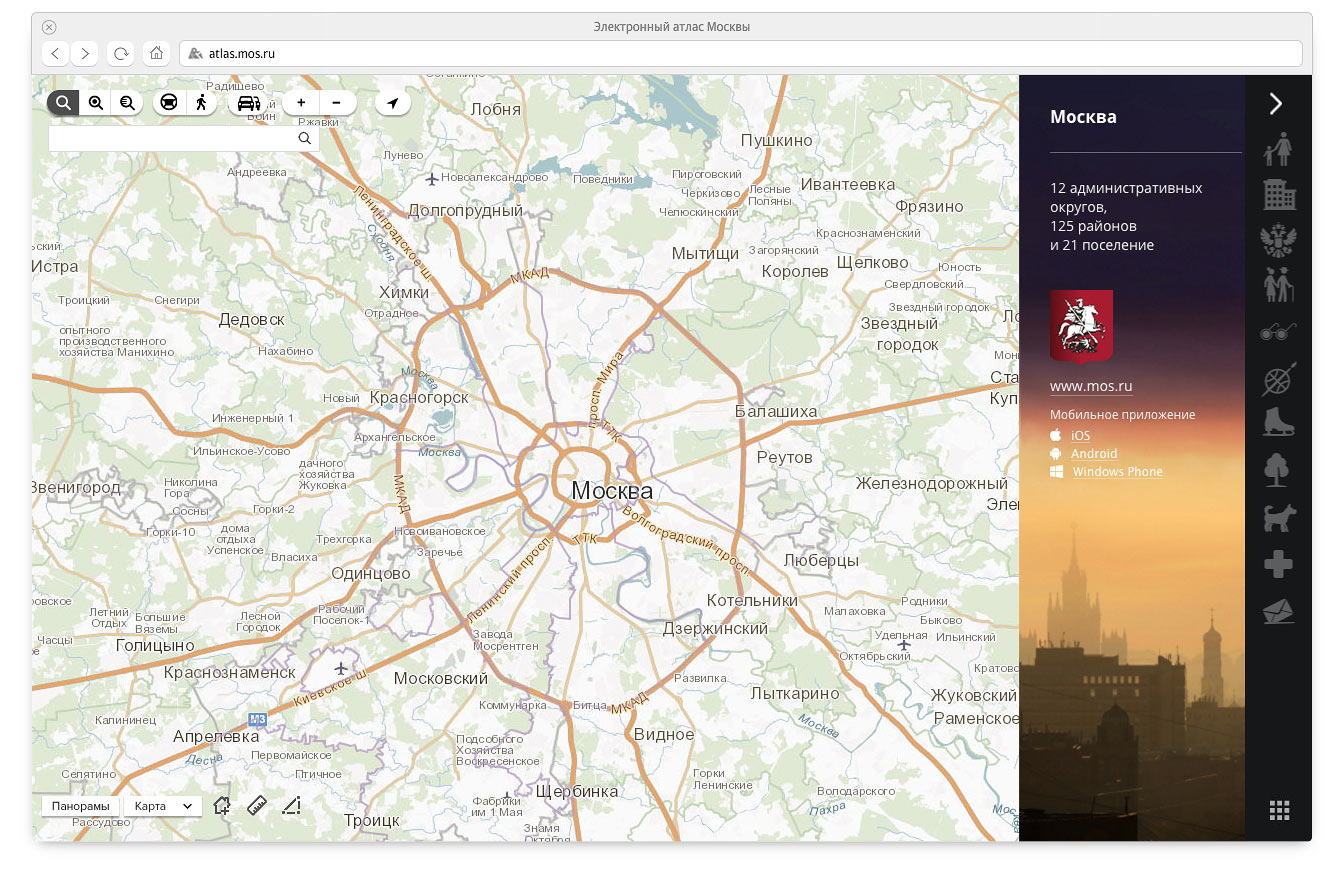Toggle pedestrian routing mode
The height and width of the screenshot is (879, 1344).
point(201,102)
